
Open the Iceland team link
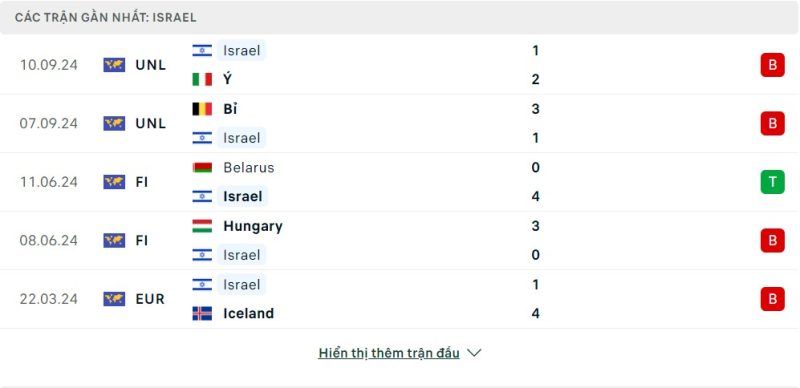248,313
